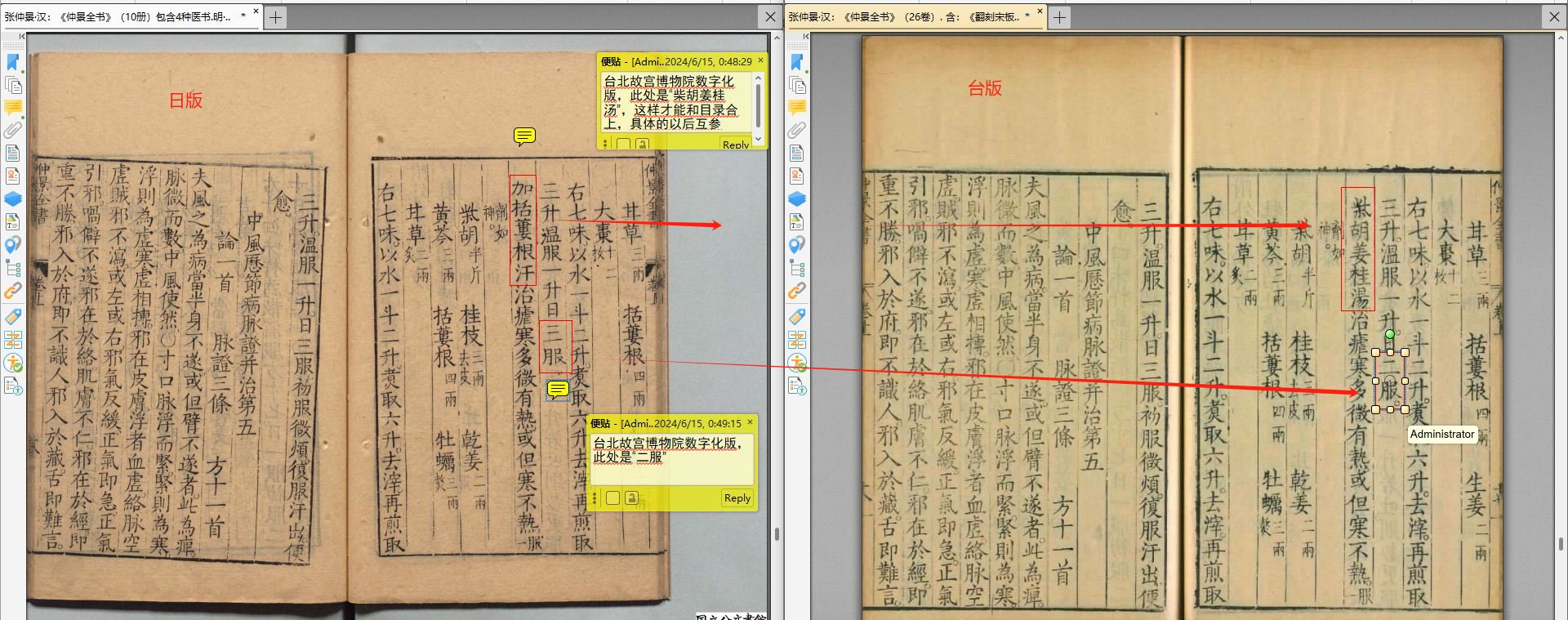Open Bookmarks panel in right document pane
This screenshot has height=620, width=1568.
point(797,62)
